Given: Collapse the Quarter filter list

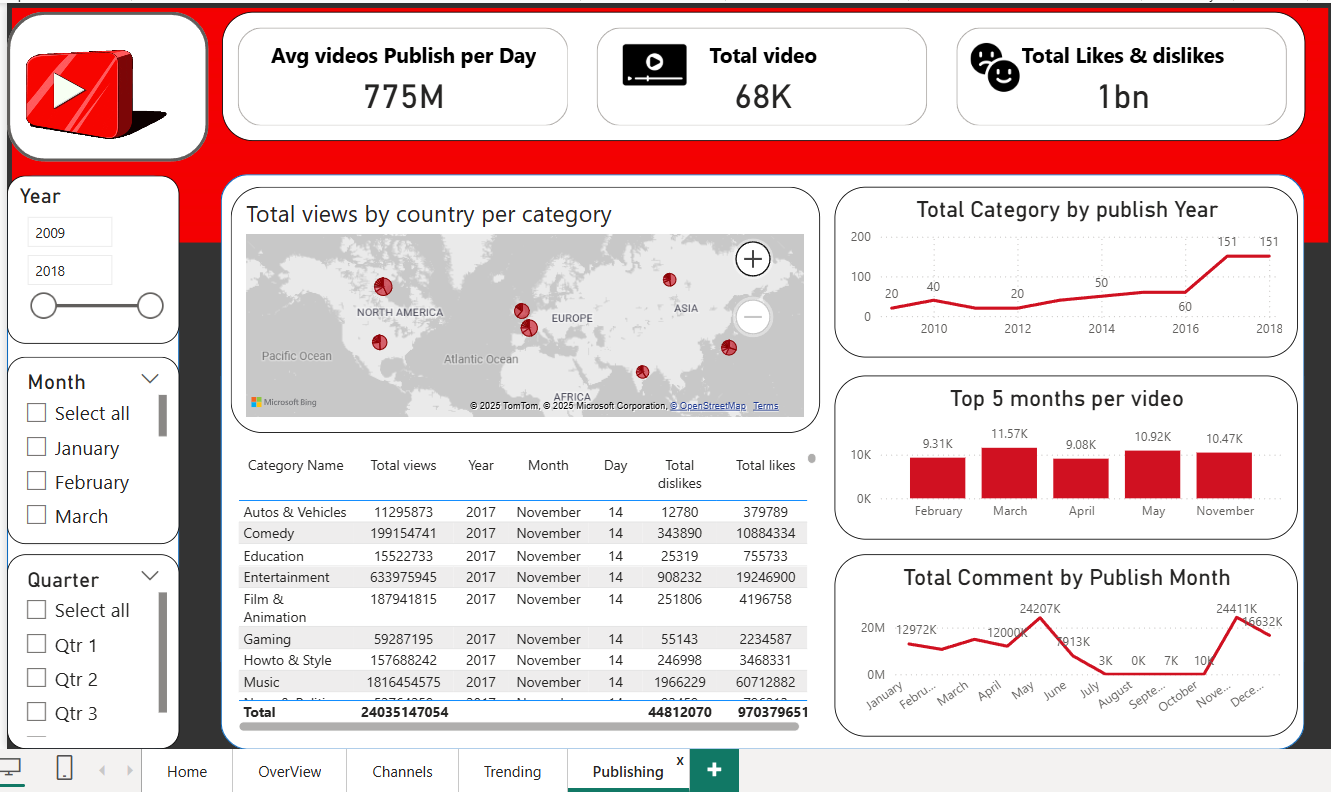Looking at the screenshot, I should click(x=150, y=575).
